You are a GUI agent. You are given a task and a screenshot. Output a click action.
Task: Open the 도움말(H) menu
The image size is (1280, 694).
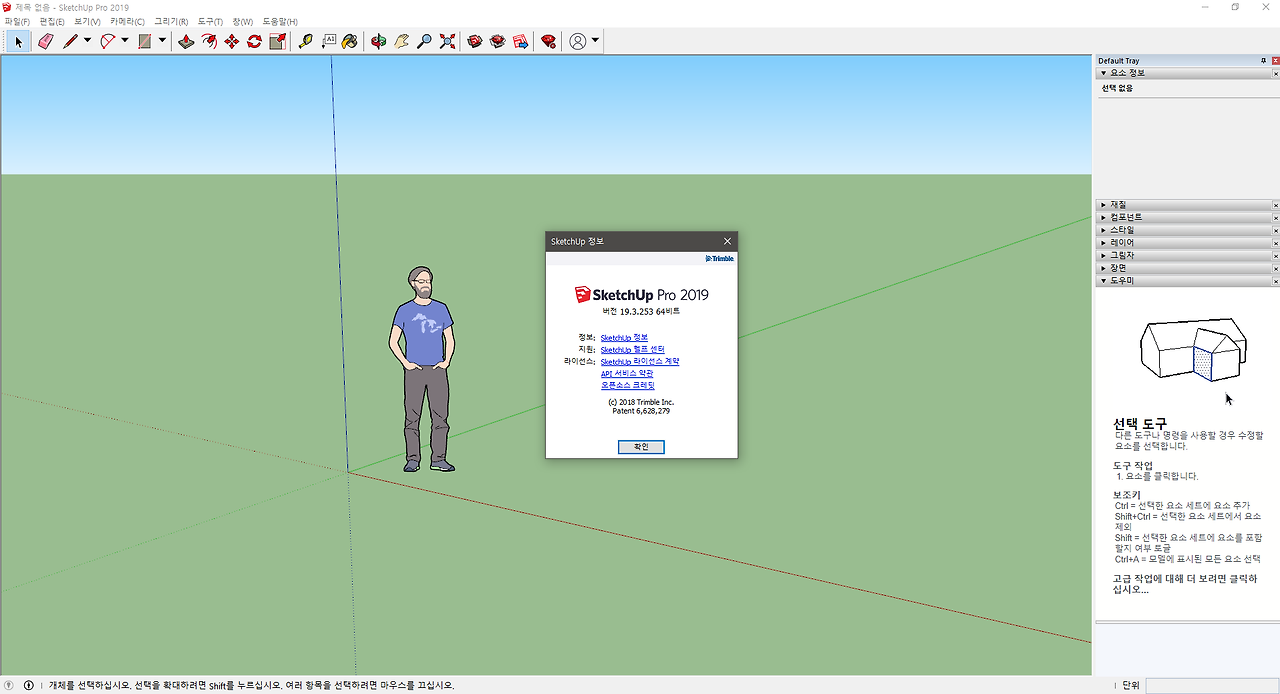(280, 21)
